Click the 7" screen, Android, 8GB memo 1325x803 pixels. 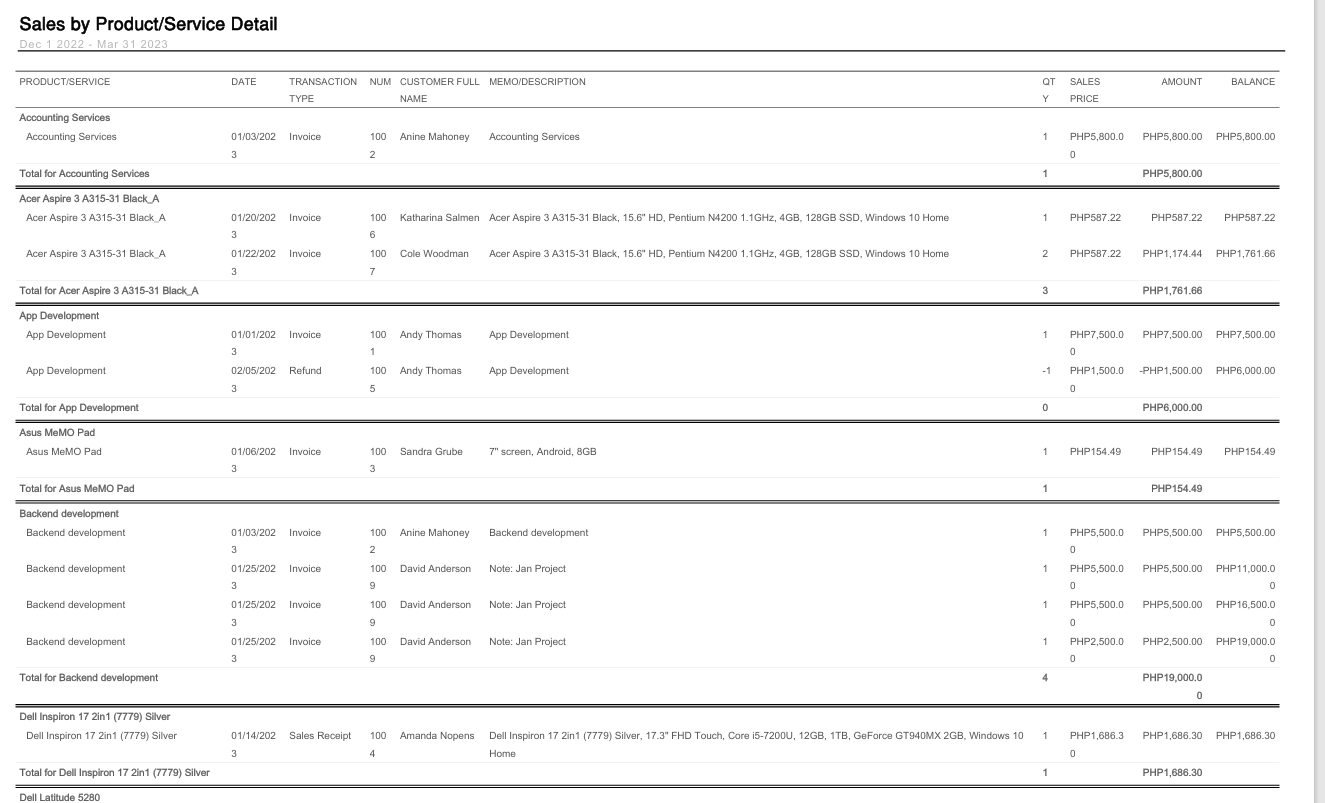[543, 452]
